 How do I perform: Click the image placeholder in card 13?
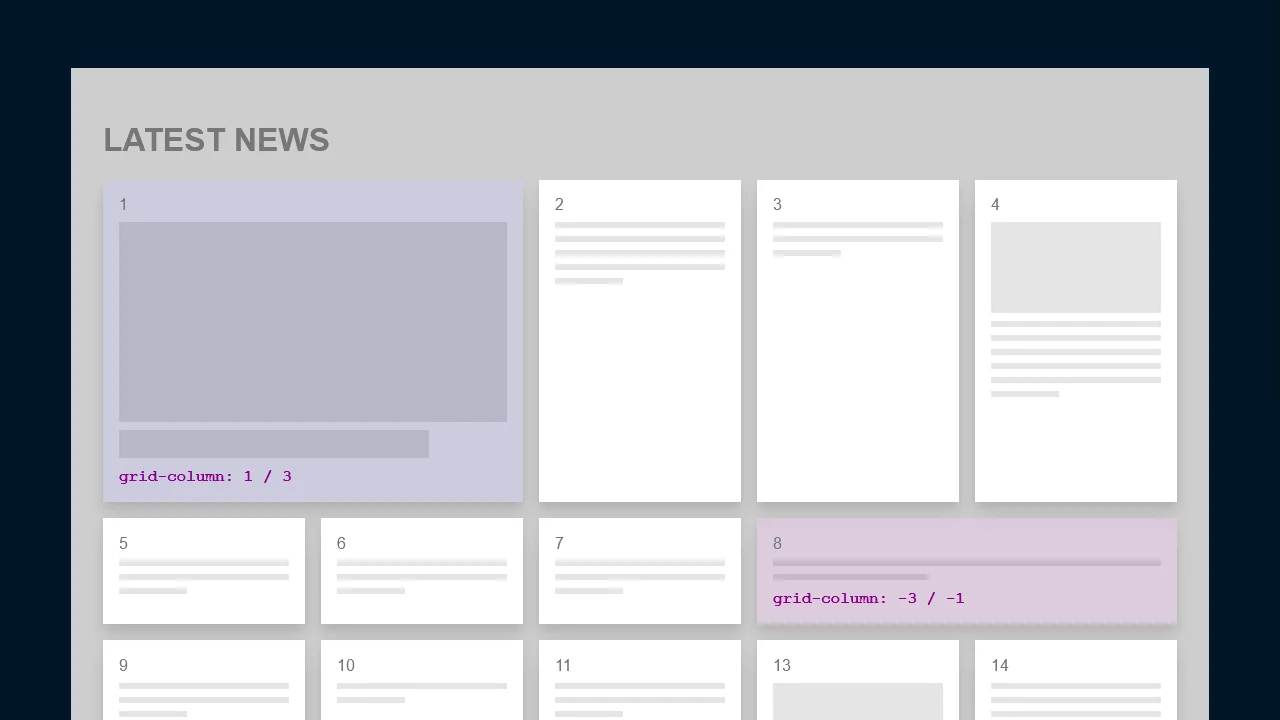[x=857, y=701]
